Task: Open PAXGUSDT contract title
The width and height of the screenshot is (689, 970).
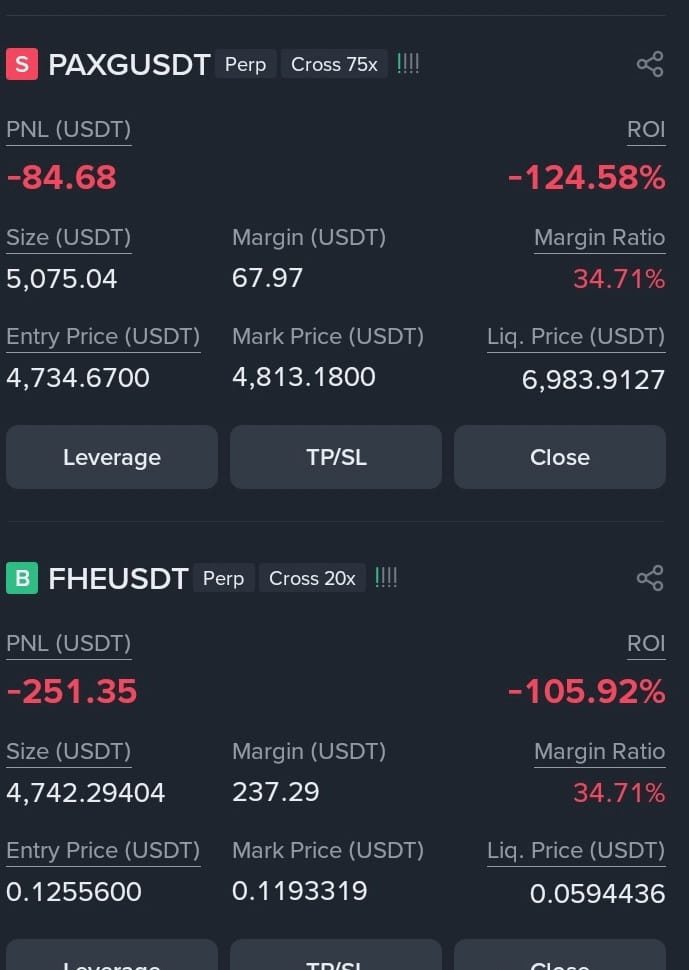Action: [129, 64]
